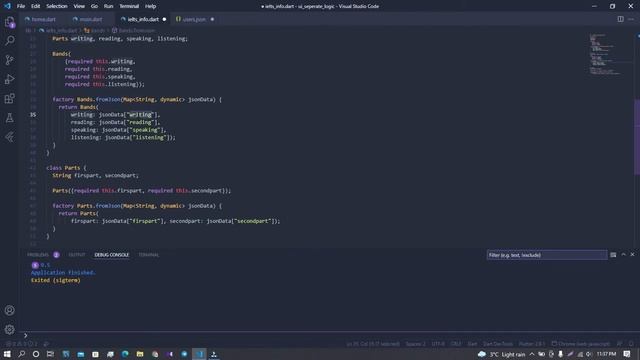The width and height of the screenshot is (640, 360).
Task: Click unsaved dot on ielts_info.dart tab
Action: [x=164, y=19]
